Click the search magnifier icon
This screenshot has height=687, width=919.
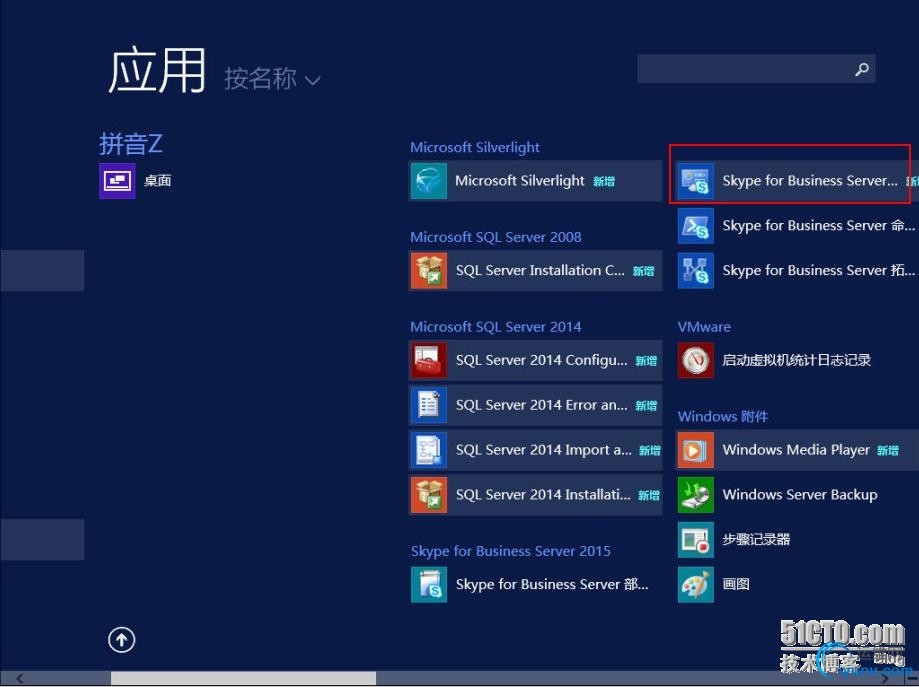pyautogui.click(x=862, y=69)
